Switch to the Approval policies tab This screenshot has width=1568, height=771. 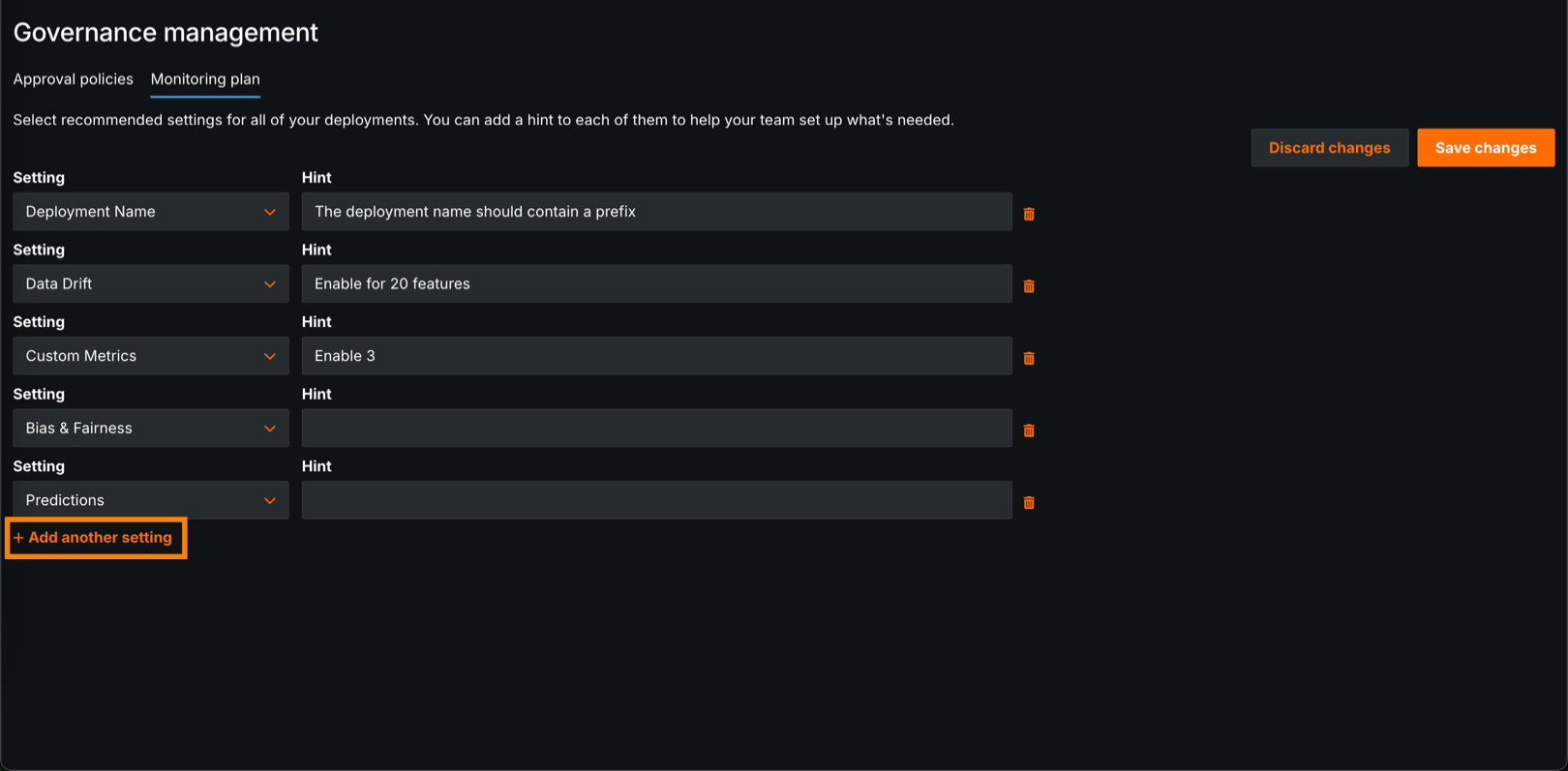pos(73,79)
